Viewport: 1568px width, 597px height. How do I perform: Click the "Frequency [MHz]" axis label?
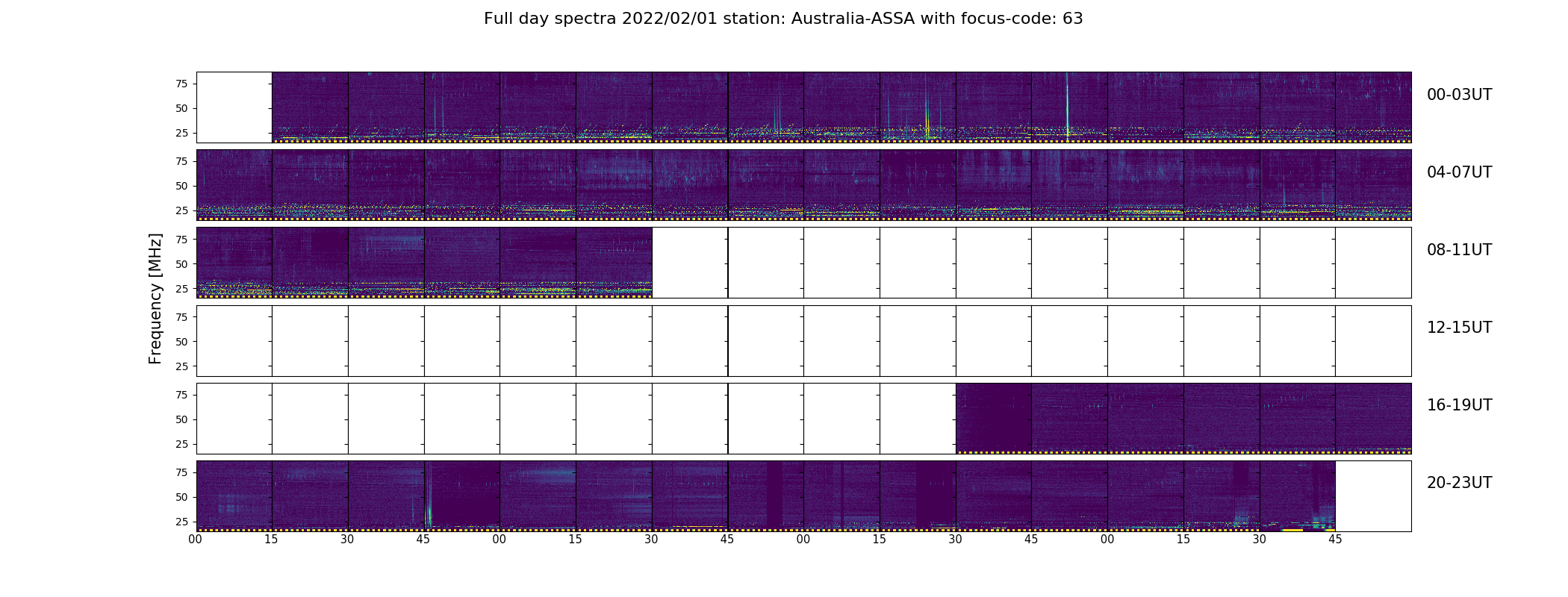tap(155, 299)
